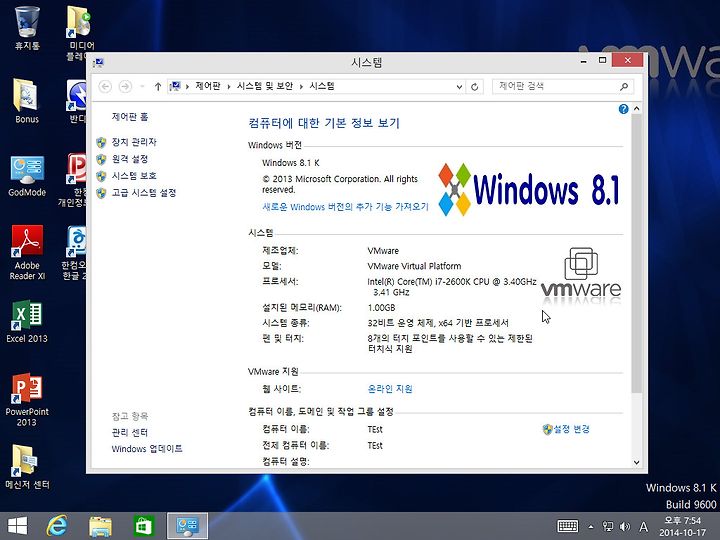The width and height of the screenshot is (720, 540).
Task: Go up one level with up arrow
Action: (158, 86)
